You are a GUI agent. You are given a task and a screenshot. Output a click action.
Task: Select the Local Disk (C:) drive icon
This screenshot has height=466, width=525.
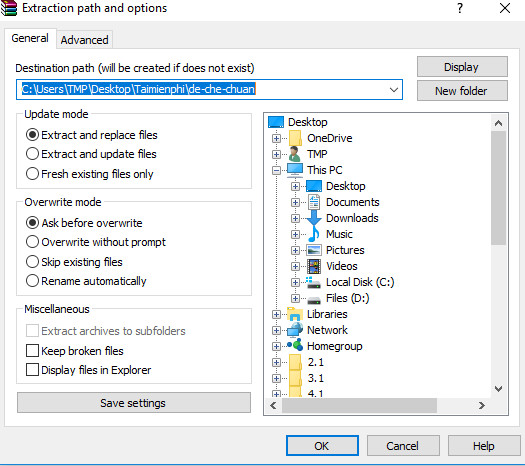click(313, 282)
